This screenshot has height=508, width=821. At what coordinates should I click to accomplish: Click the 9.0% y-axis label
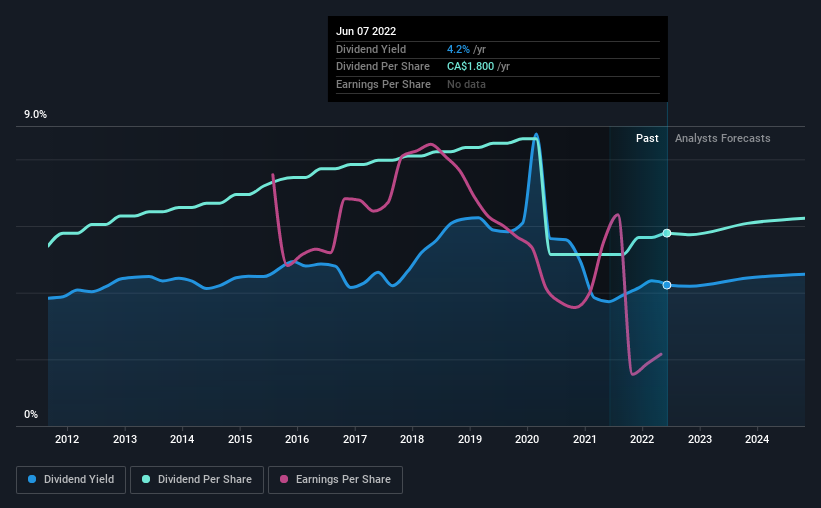pyautogui.click(x=35, y=114)
